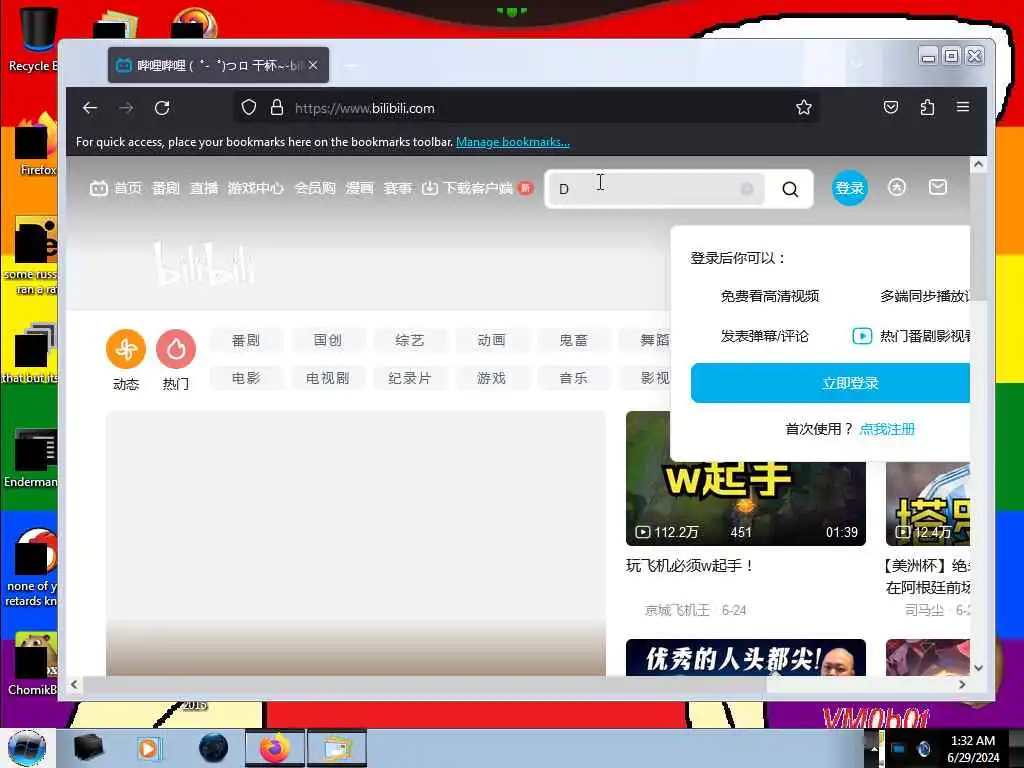Select the 游戏 category chip
The width and height of the screenshot is (1024, 768).
click(492, 378)
